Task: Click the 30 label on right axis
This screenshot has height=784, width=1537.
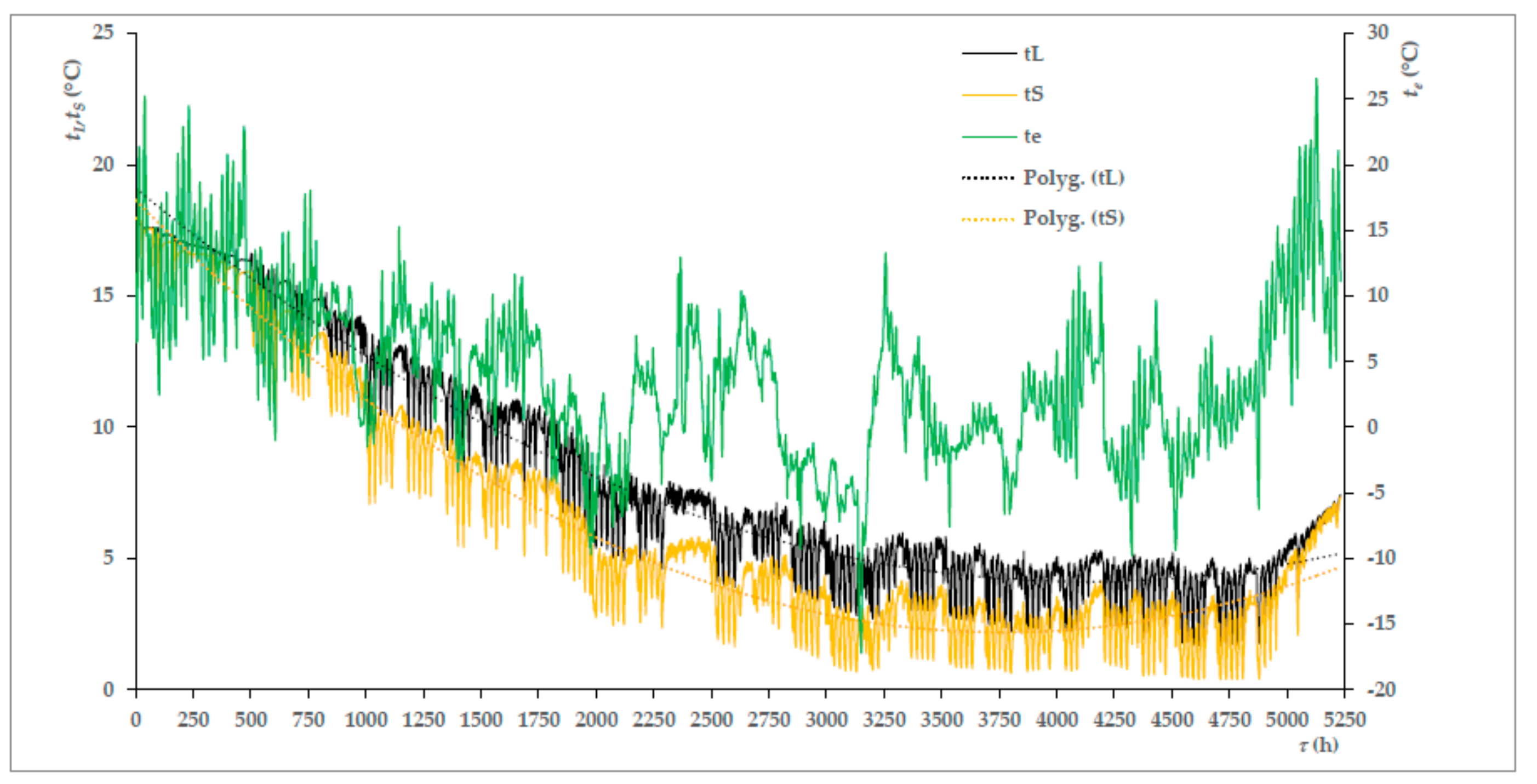Action: pyautogui.click(x=1378, y=32)
